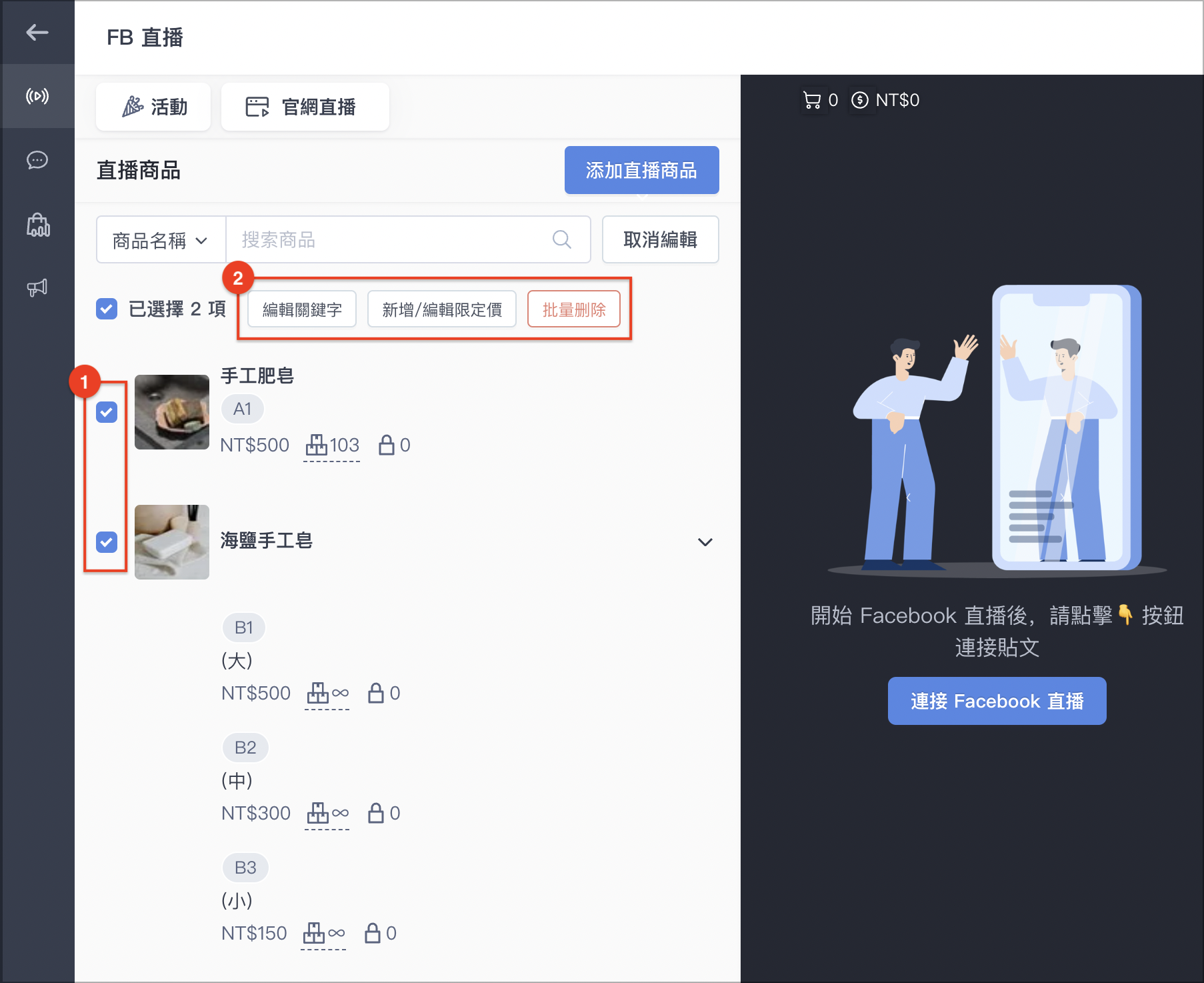Click the B2 keyword tag

pos(245,748)
